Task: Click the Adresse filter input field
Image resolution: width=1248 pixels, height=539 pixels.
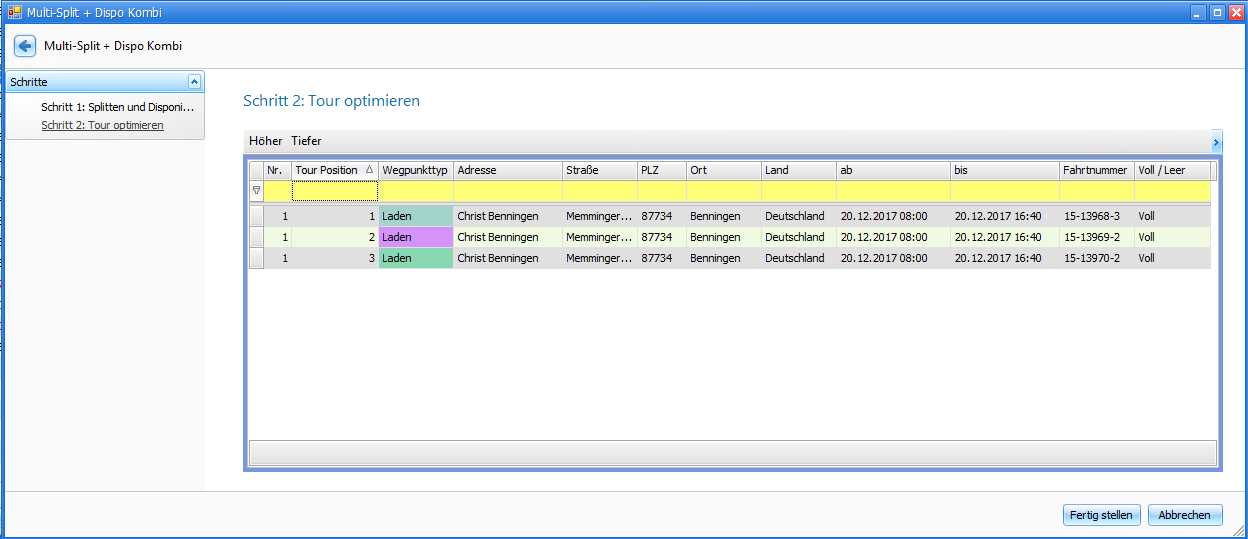Action: coord(507,190)
